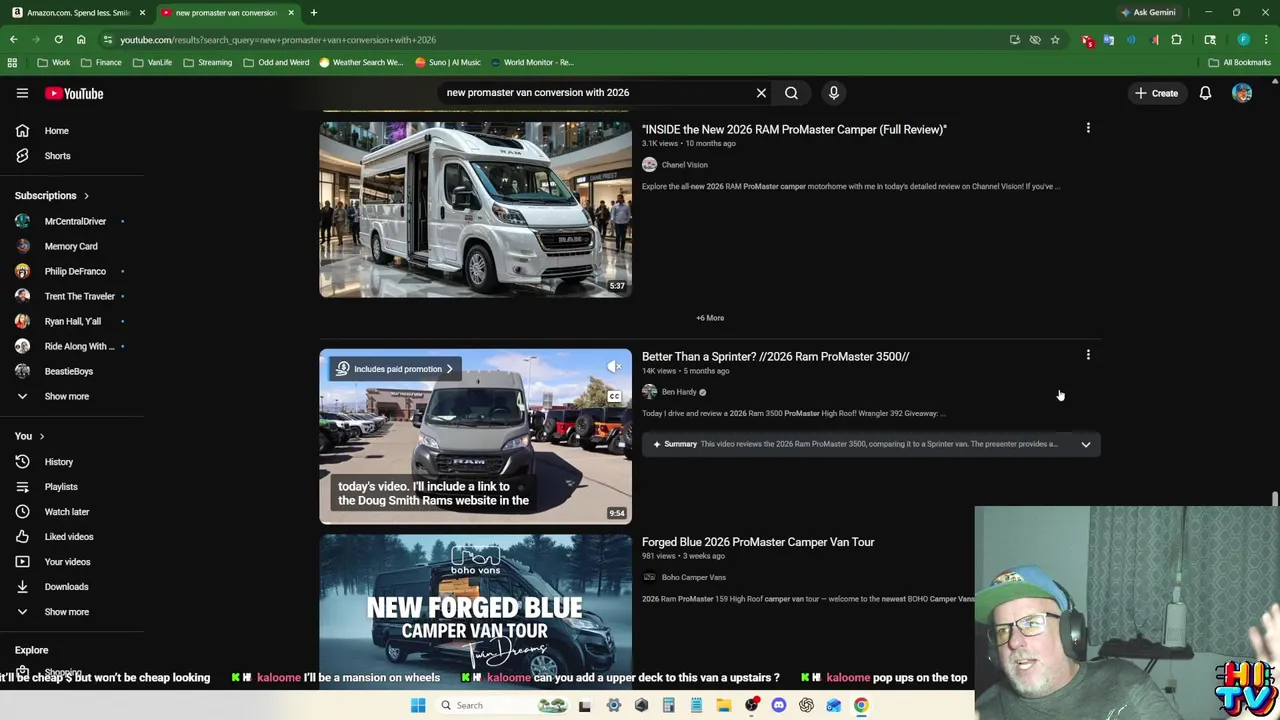The height and width of the screenshot is (720, 1280).
Task: Open the address bar URL
Action: tap(278, 40)
